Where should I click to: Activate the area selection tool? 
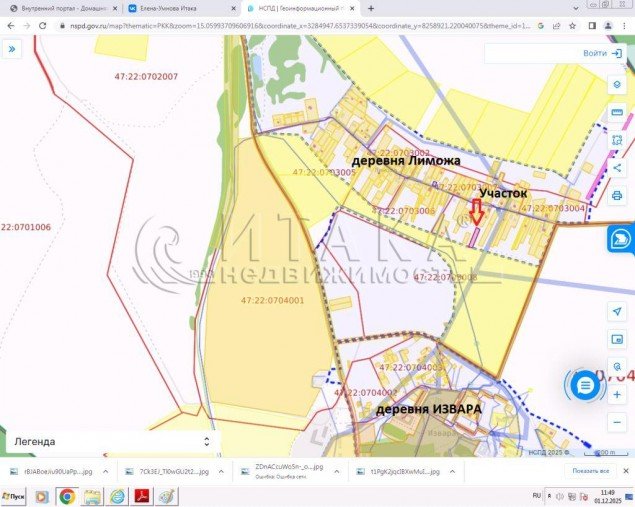[617, 141]
